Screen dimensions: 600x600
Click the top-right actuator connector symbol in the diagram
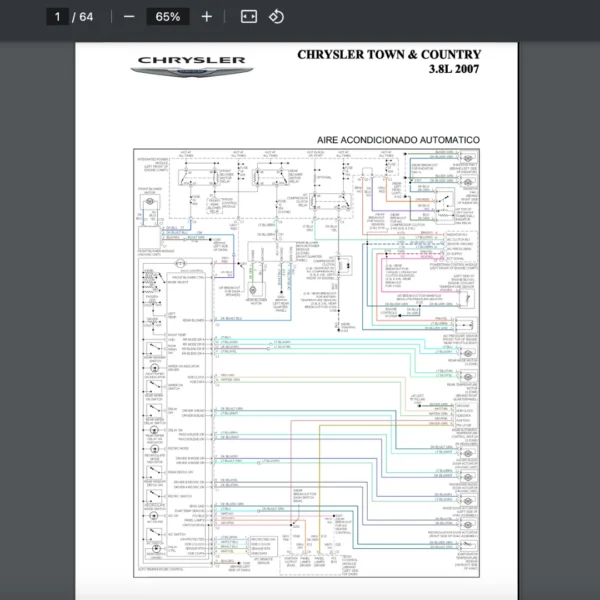(467, 160)
